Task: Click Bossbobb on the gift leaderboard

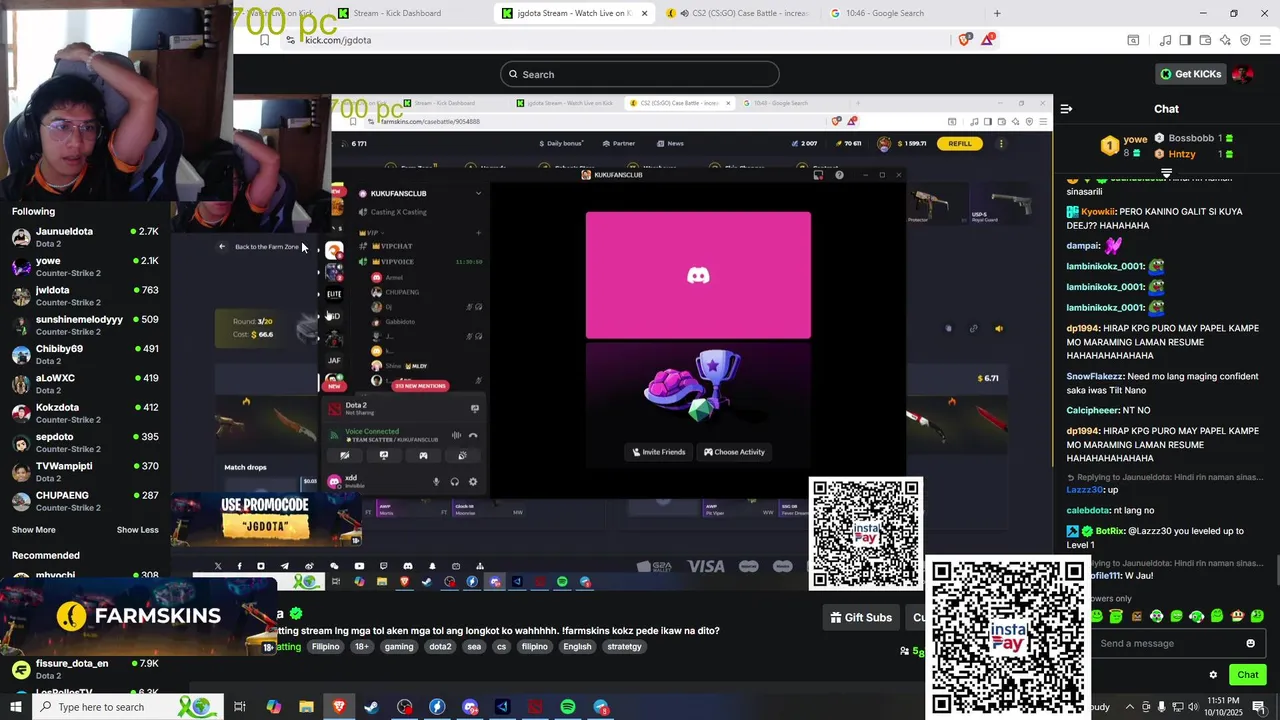Action: coord(1191,138)
